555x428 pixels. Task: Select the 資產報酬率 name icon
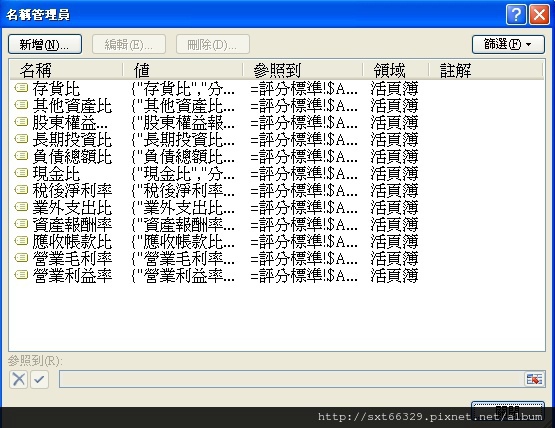pyautogui.click(x=21, y=224)
